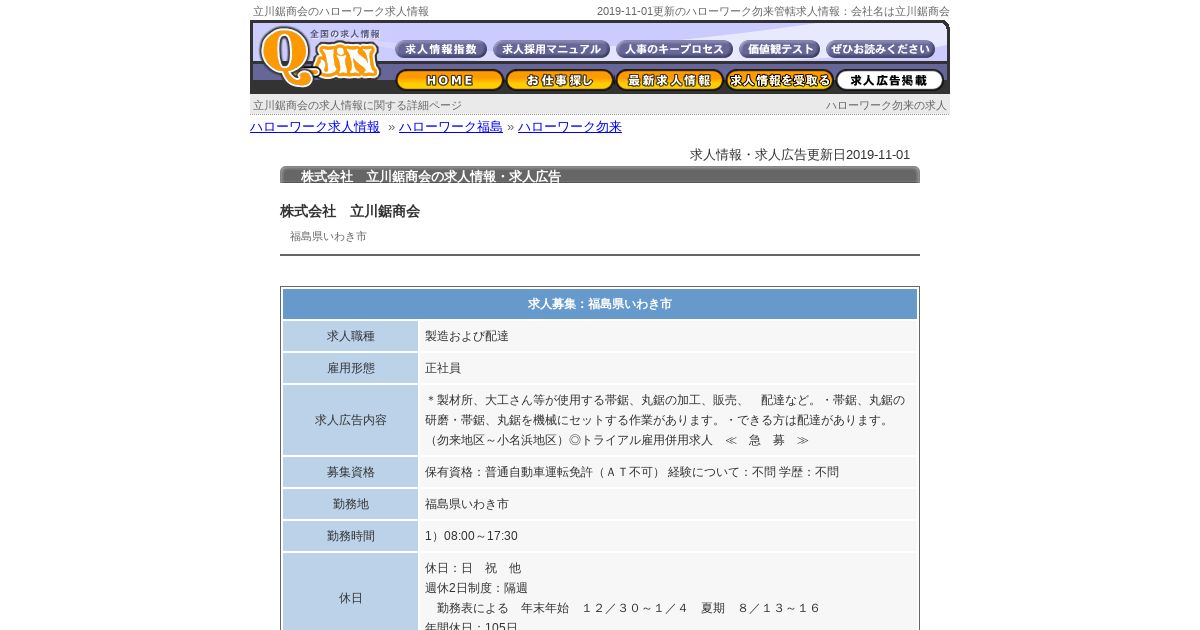Open 最新求人情報 button

pos(669,80)
